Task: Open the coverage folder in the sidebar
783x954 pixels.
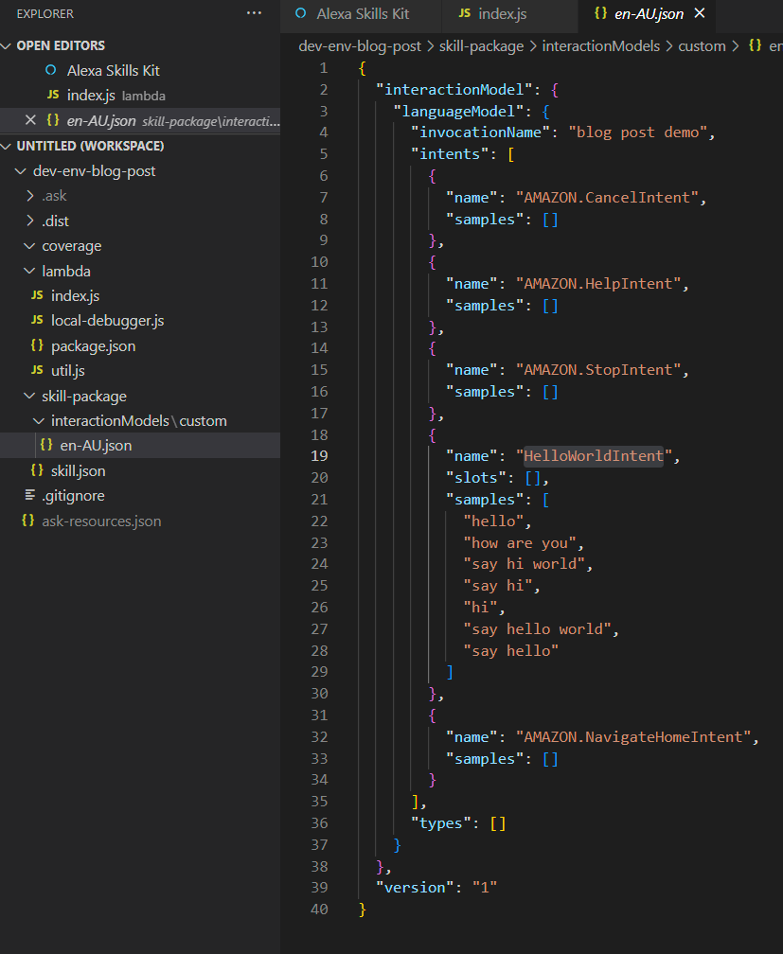Action: tap(71, 245)
